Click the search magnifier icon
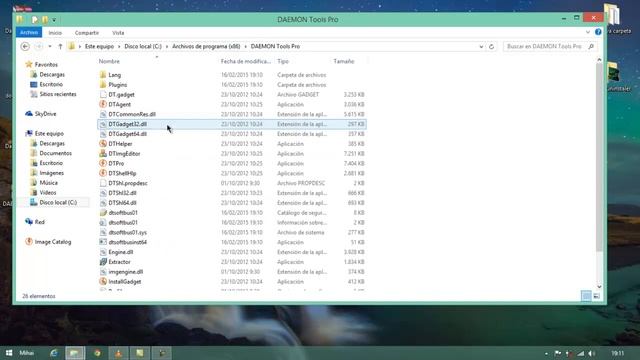 tap(591, 47)
